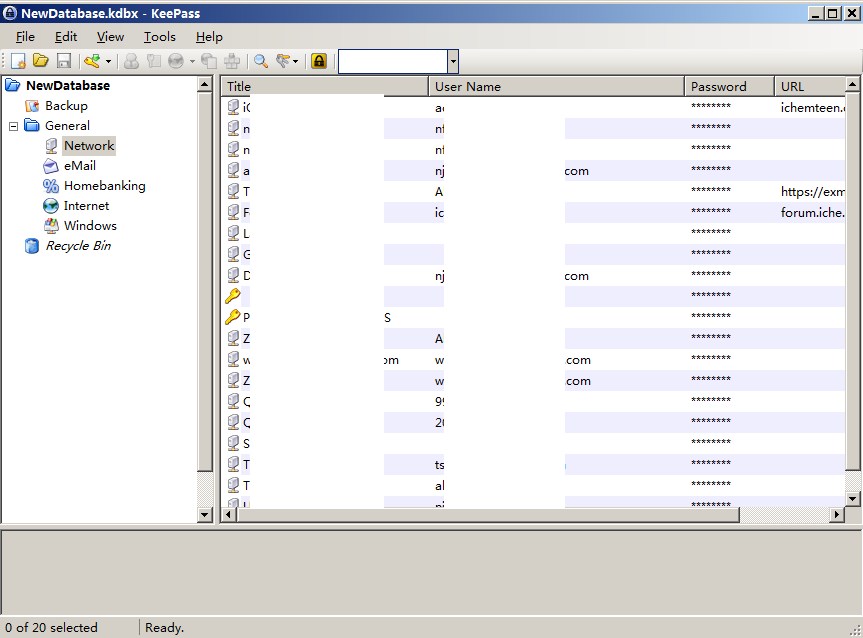Select the Windows group
Screen dimensions: 863x638
tap(90, 226)
